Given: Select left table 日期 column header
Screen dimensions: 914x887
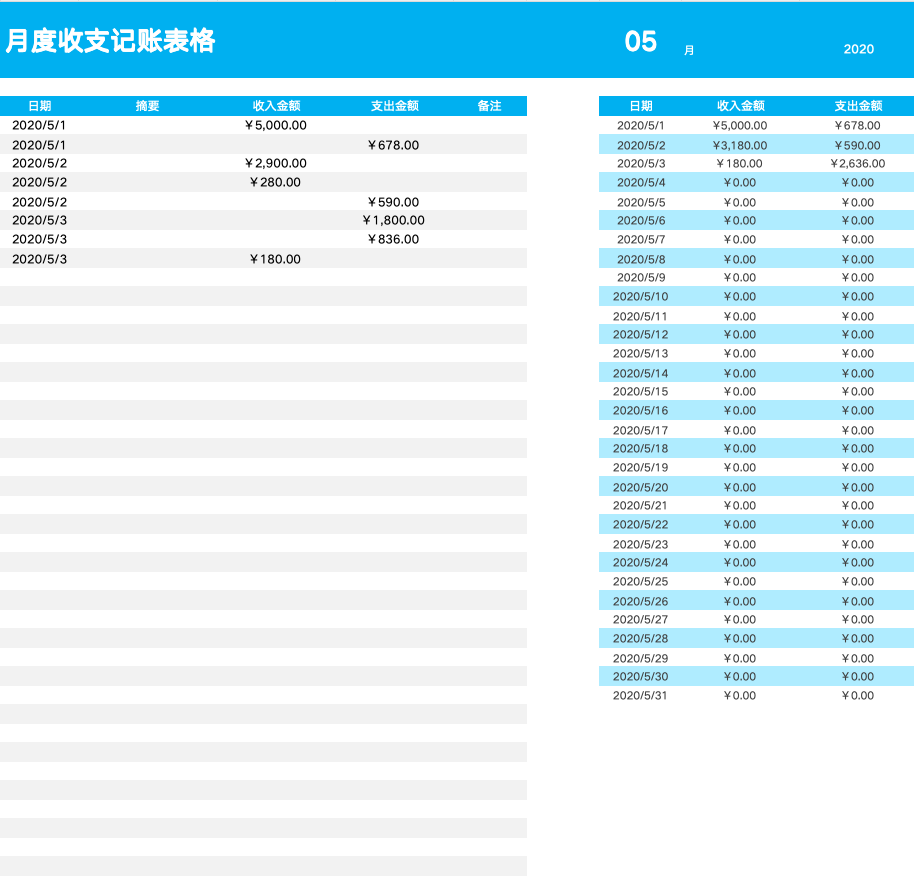Looking at the screenshot, I should coord(40,105).
